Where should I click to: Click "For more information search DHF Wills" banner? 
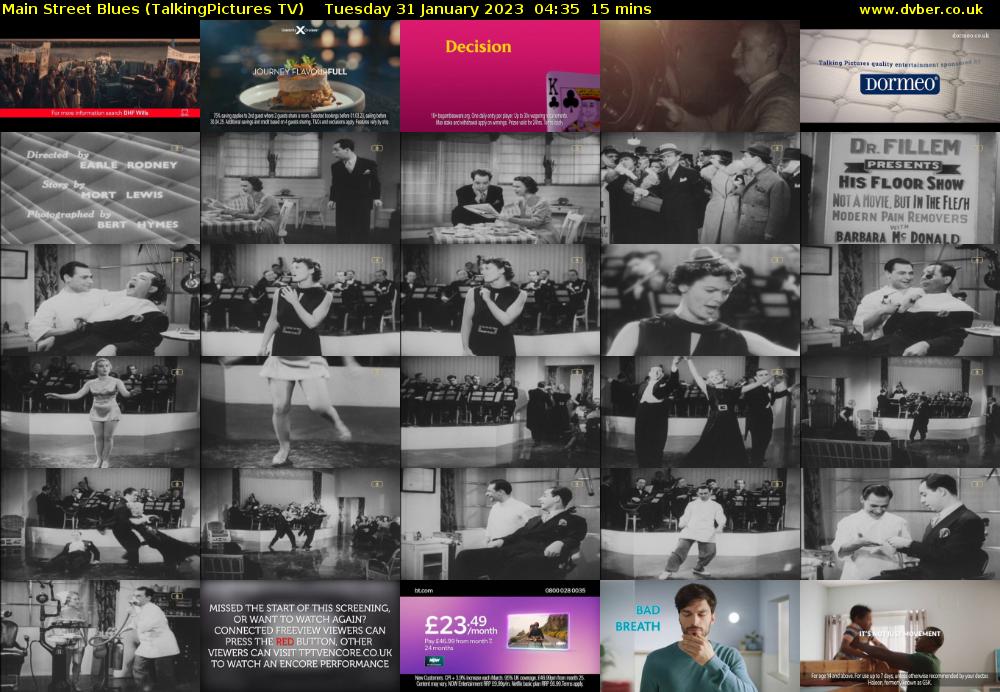(x=100, y=113)
